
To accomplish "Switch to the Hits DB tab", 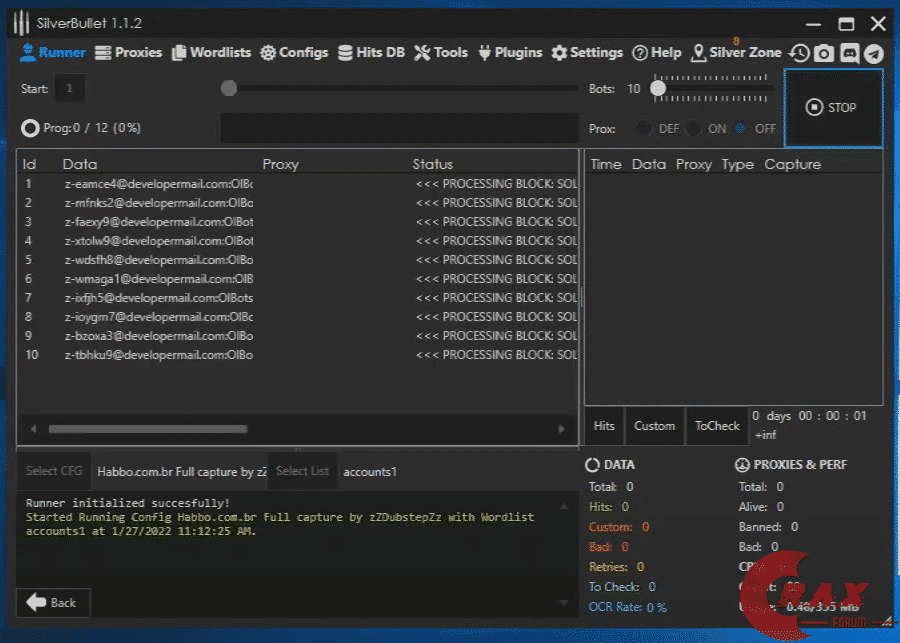I will pyautogui.click(x=371, y=52).
